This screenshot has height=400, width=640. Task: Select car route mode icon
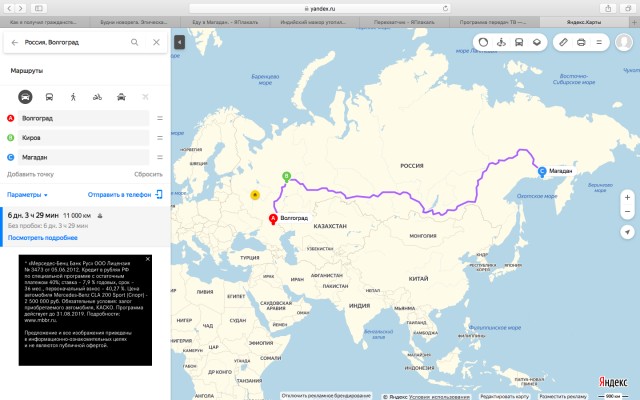click(24, 97)
